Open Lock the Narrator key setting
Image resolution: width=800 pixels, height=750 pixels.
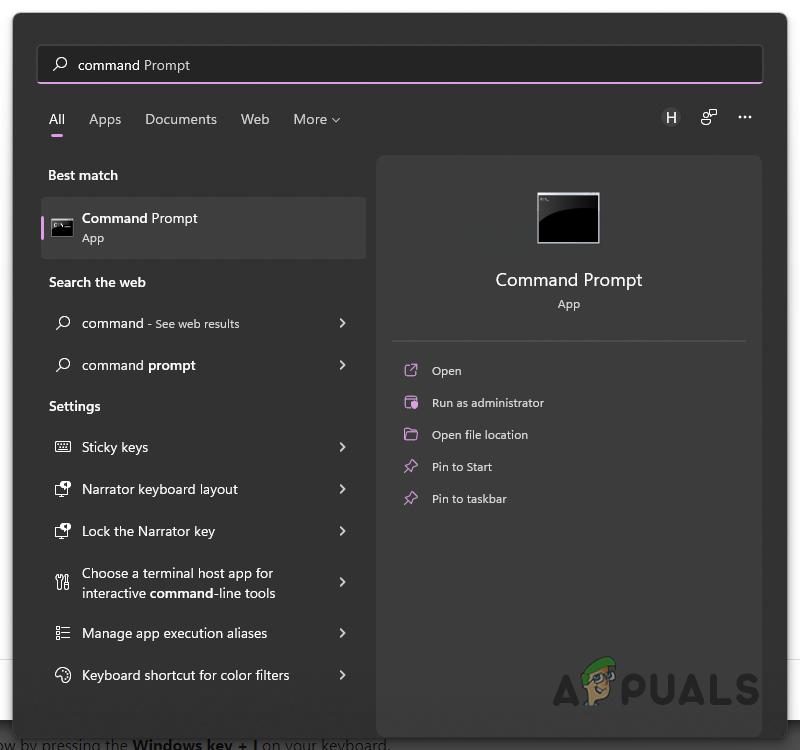coord(202,531)
